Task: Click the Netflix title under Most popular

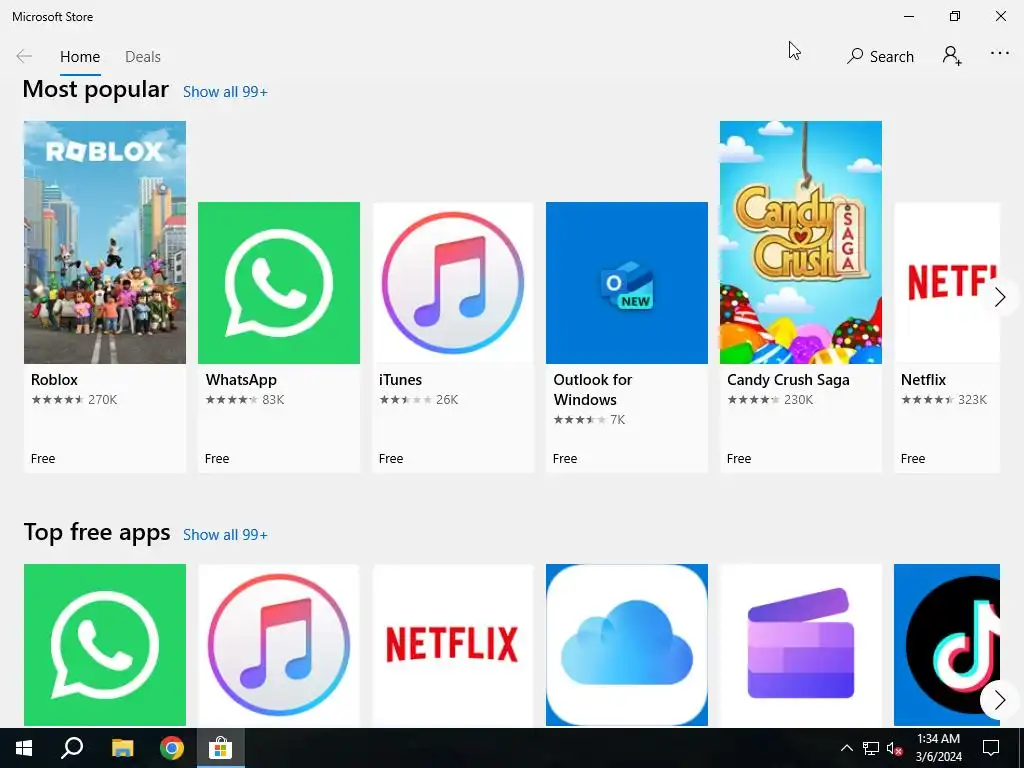Action: (x=923, y=380)
